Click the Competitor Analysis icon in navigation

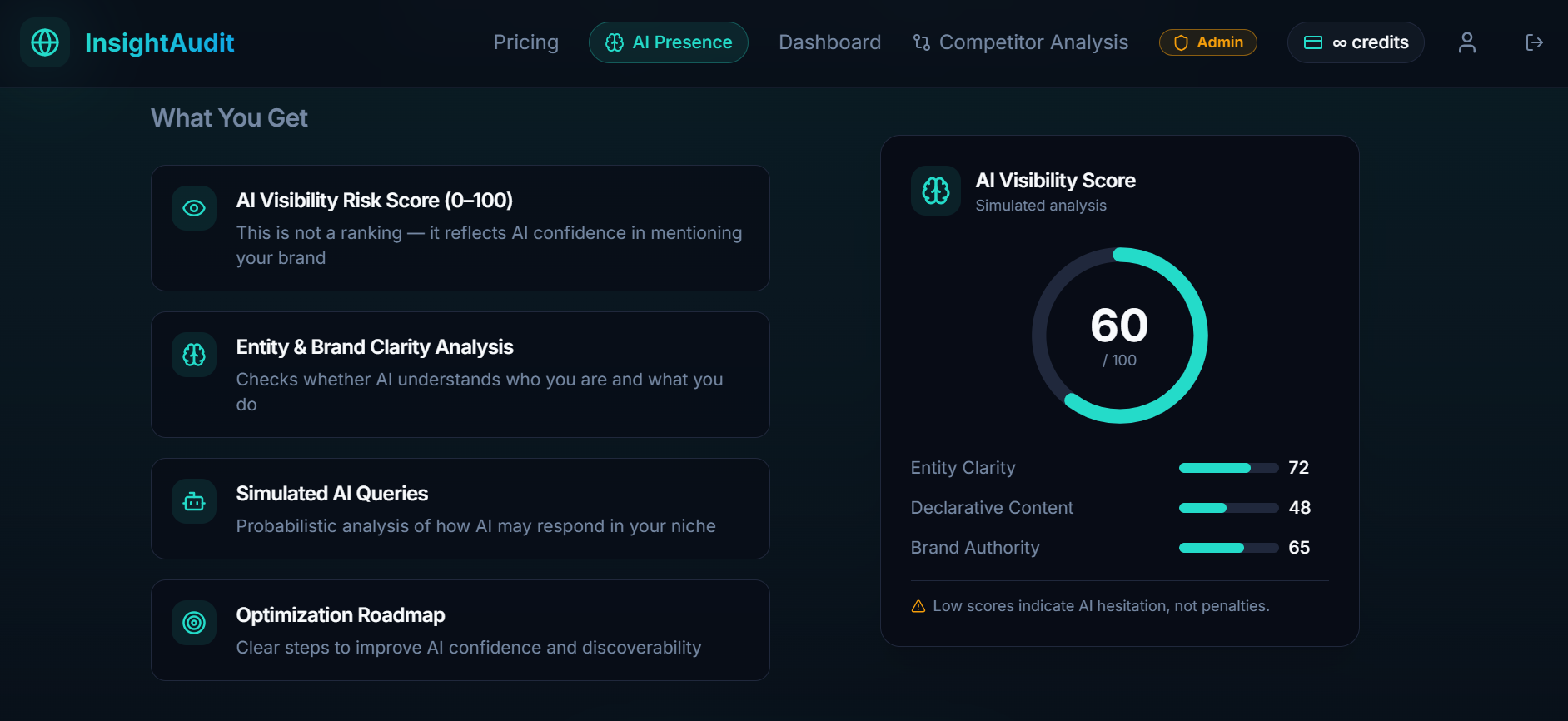922,42
